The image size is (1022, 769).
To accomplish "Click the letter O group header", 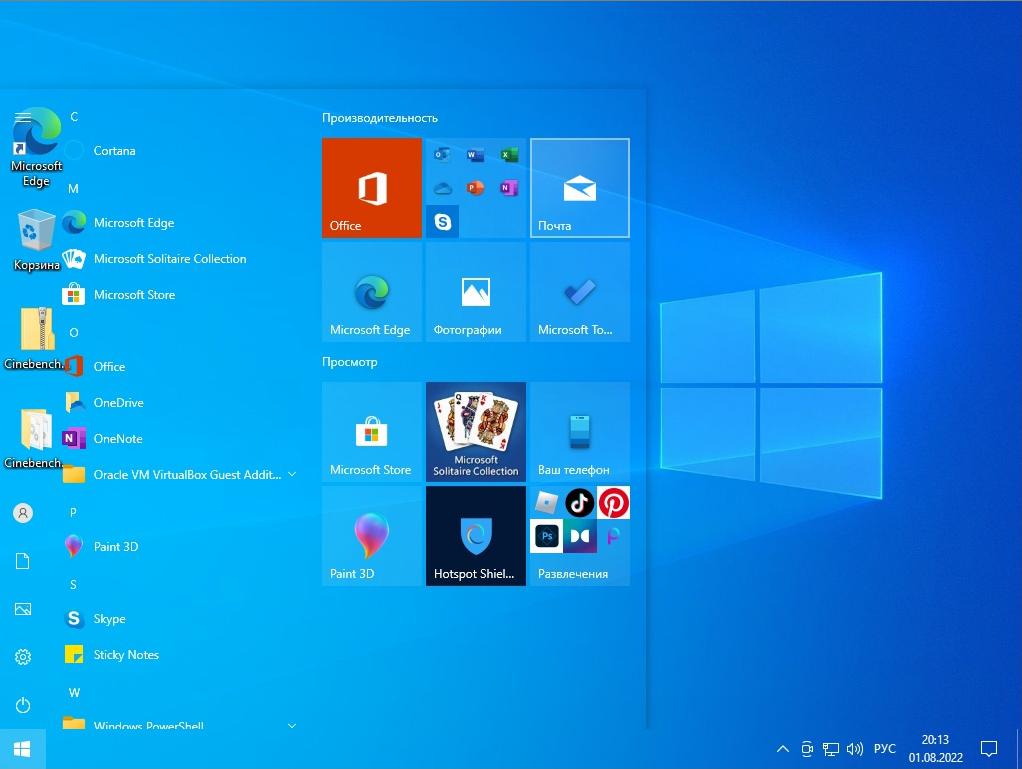I will (x=74, y=332).
